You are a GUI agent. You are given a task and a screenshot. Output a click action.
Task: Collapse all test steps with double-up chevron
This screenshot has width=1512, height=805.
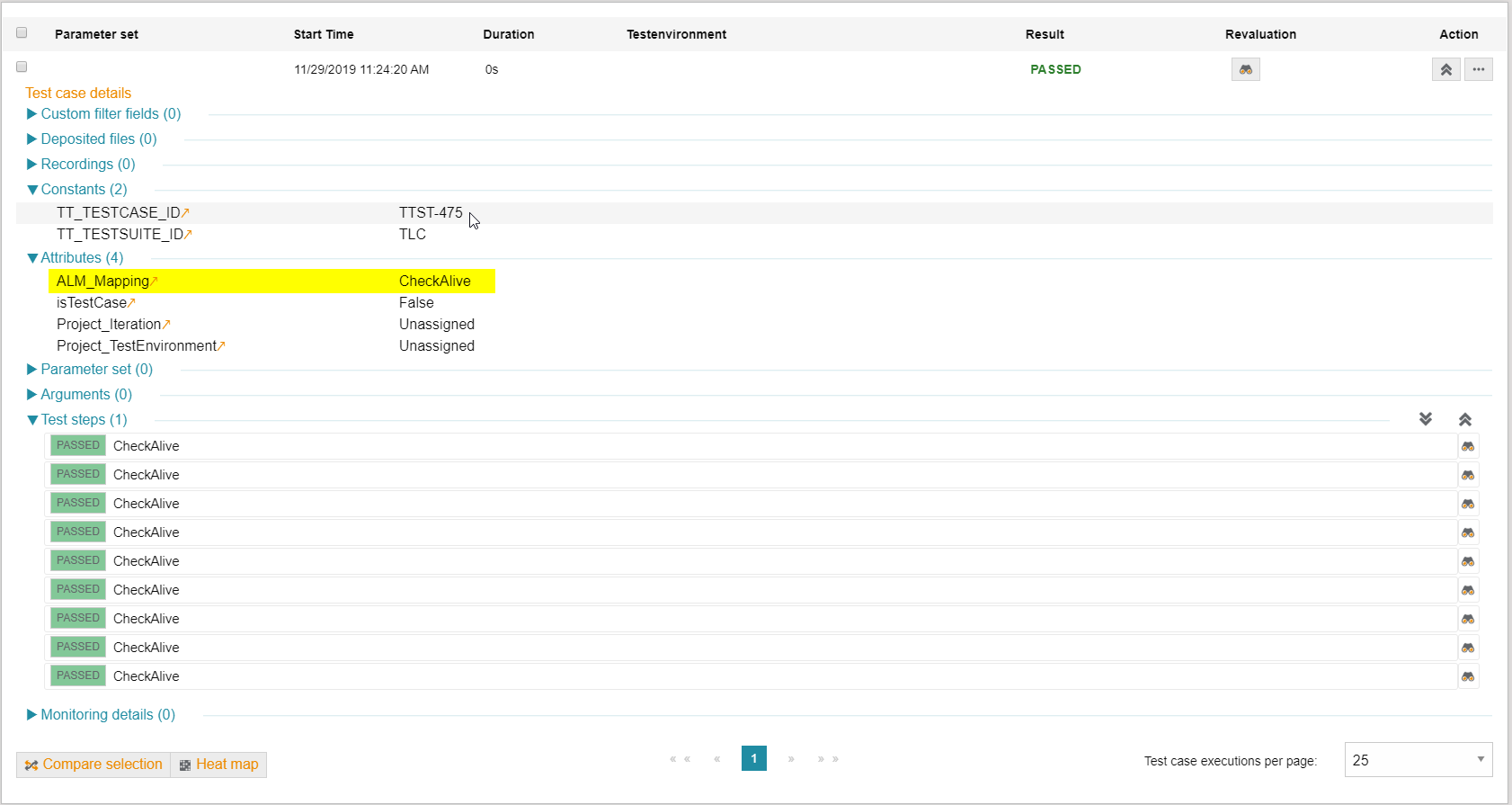click(x=1464, y=419)
